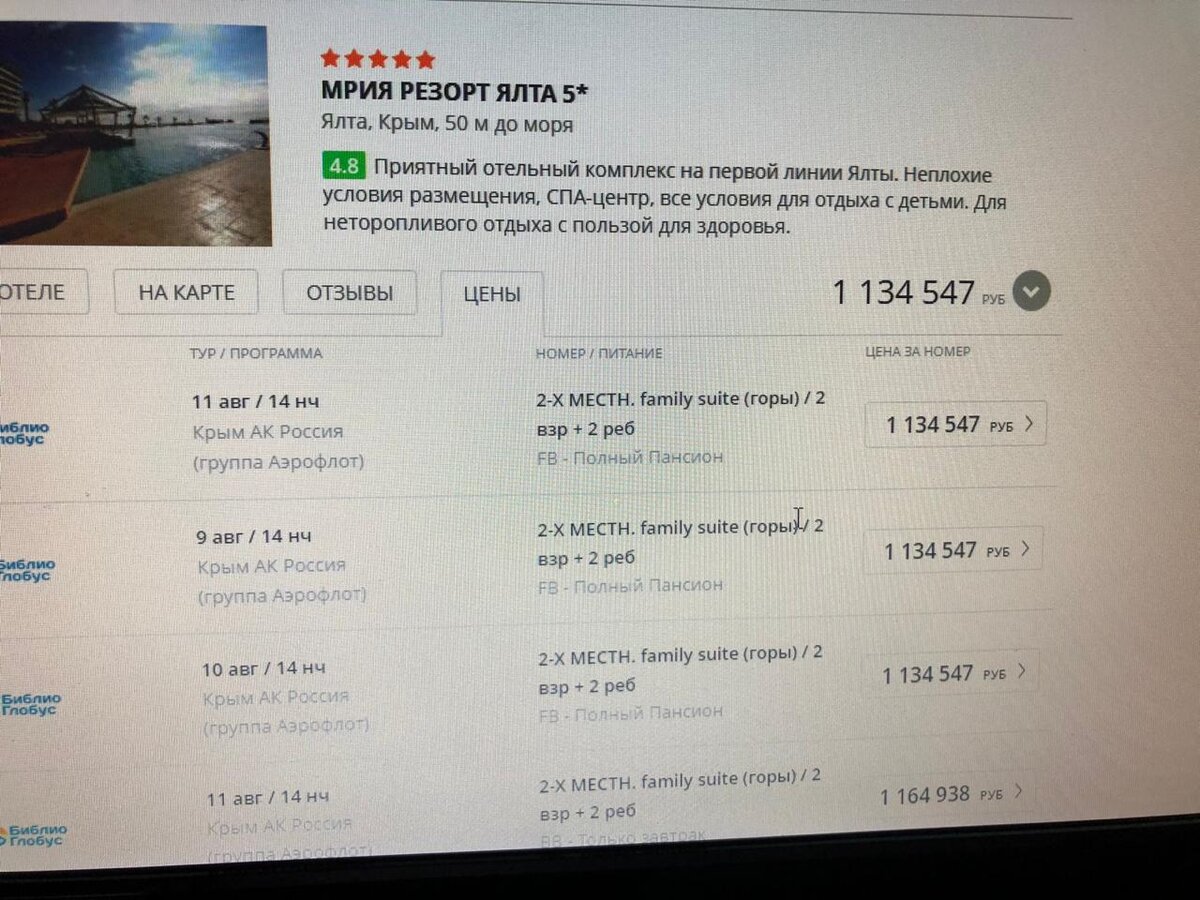
Task: Open the МРИЯ РЕЗОРТ ЯЛТА 5* title
Action: [x=455, y=92]
